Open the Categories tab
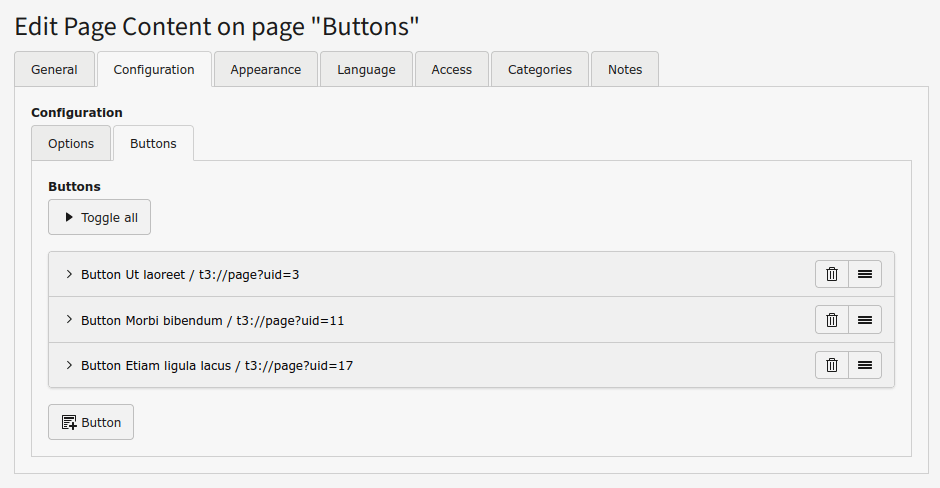 539,70
